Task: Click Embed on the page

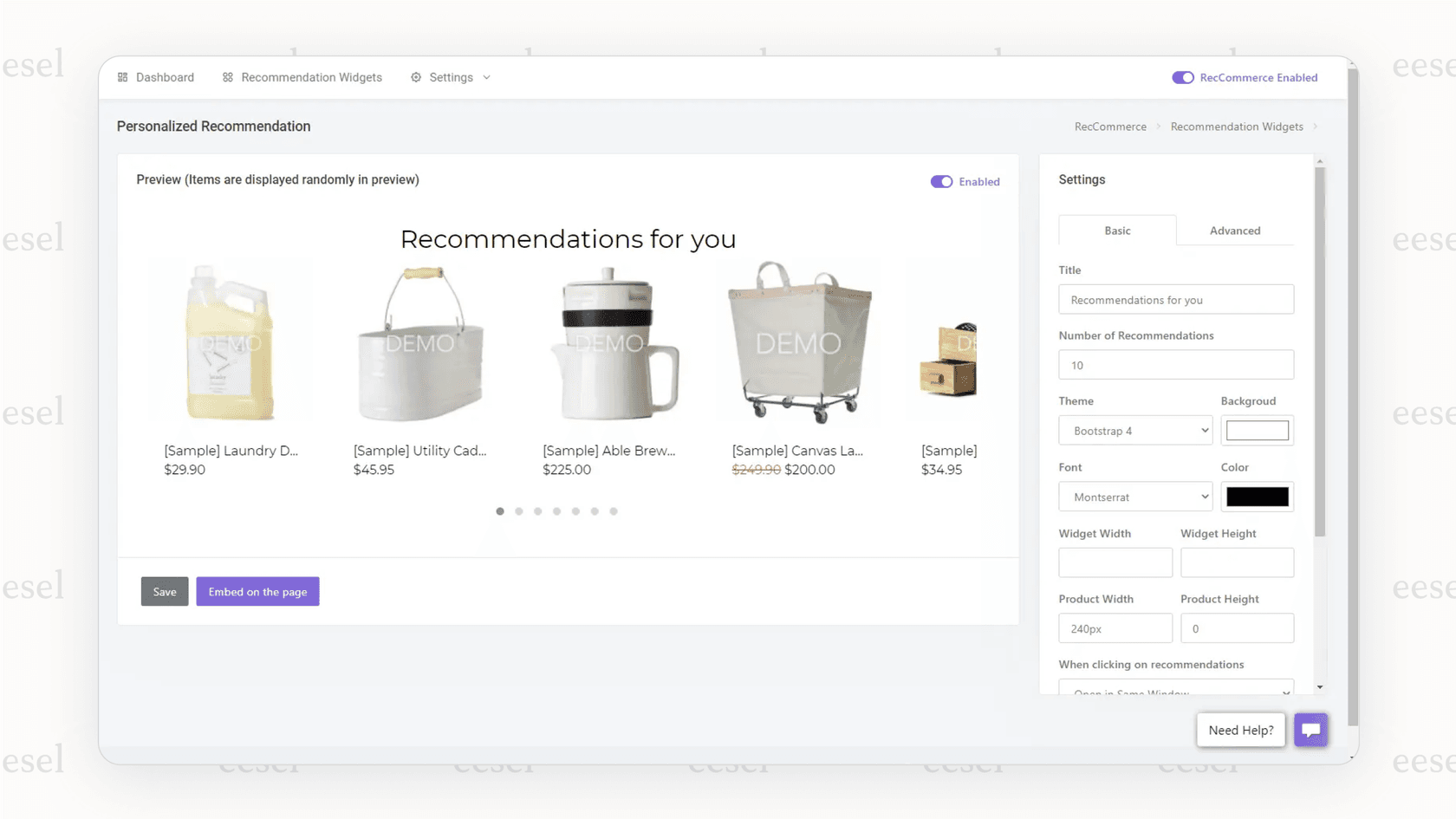Action: (257, 591)
